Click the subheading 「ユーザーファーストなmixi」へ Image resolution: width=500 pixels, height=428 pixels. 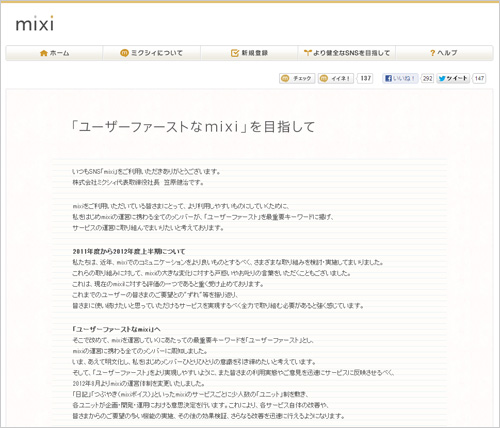coord(116,329)
